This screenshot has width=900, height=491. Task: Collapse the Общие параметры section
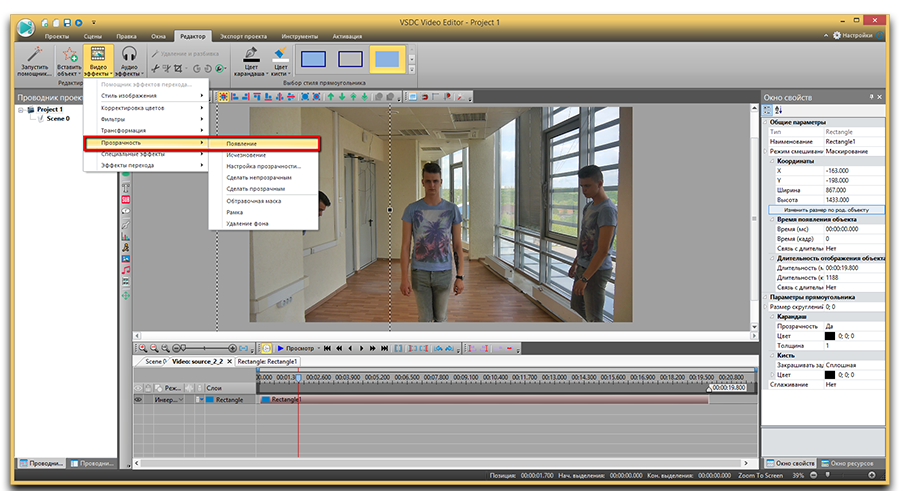click(x=766, y=122)
